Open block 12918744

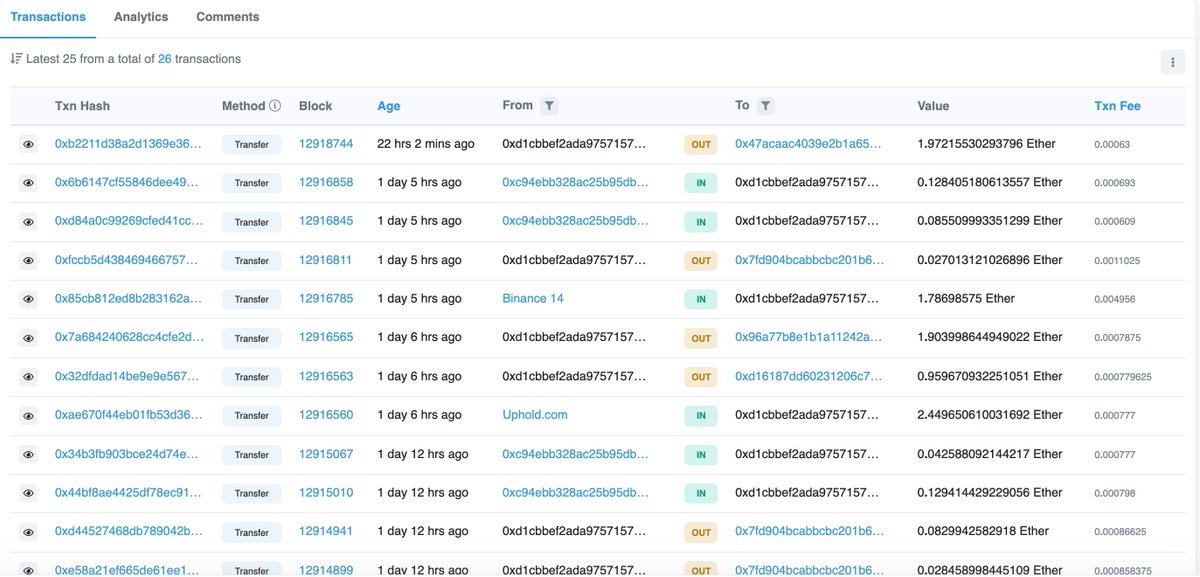326,144
